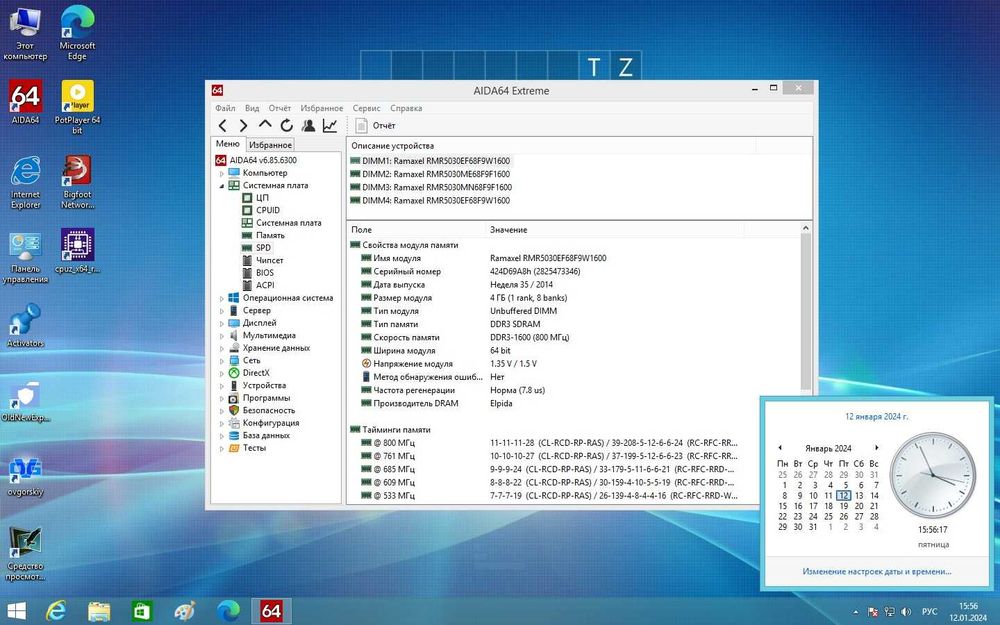Refresh the AIDA64 page
1000x625 pixels.
tap(286, 126)
